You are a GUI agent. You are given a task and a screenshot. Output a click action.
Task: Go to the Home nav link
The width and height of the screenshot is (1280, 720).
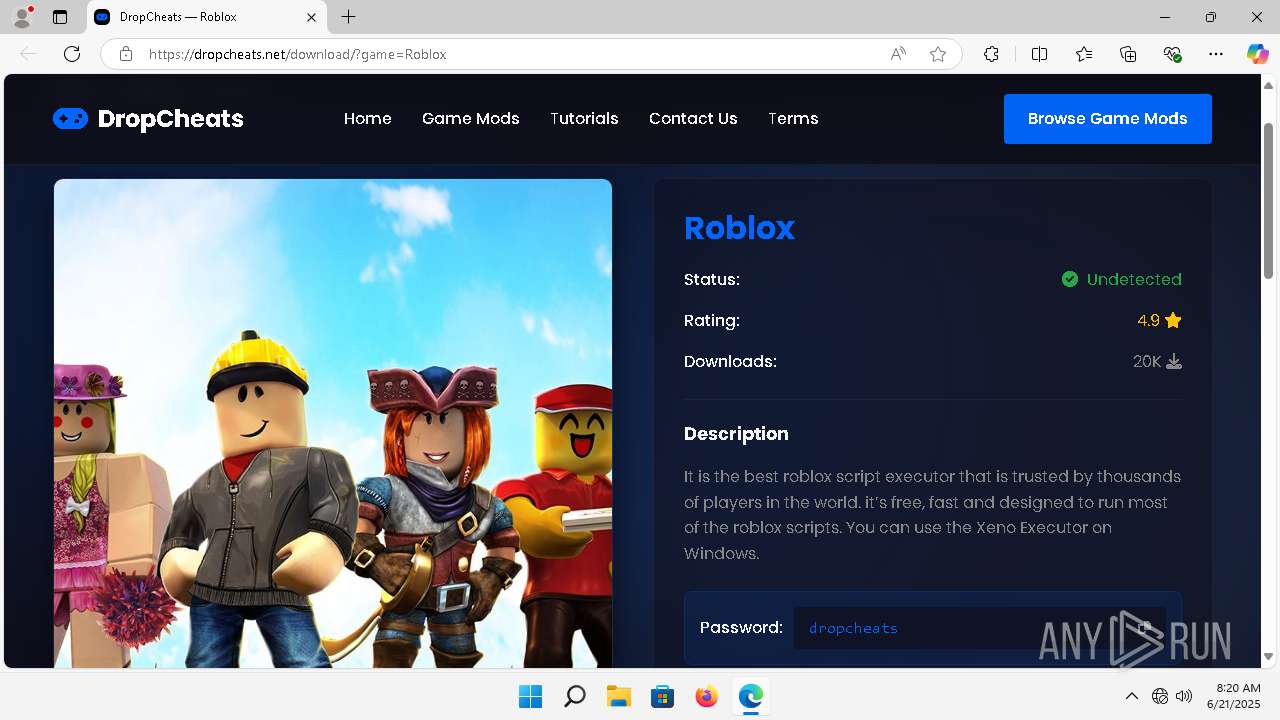point(368,118)
